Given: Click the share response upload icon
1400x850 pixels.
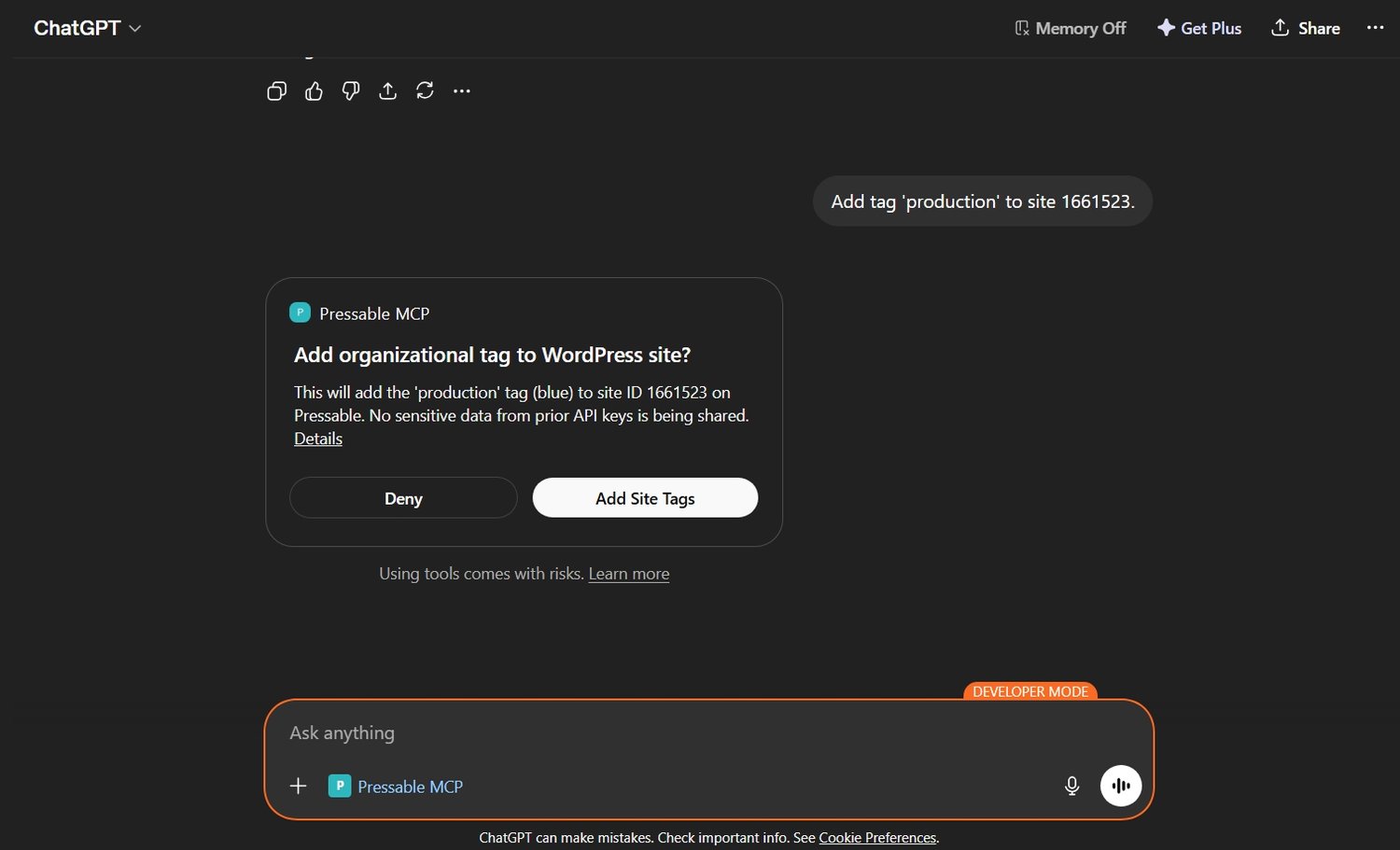Looking at the screenshot, I should coord(387,91).
